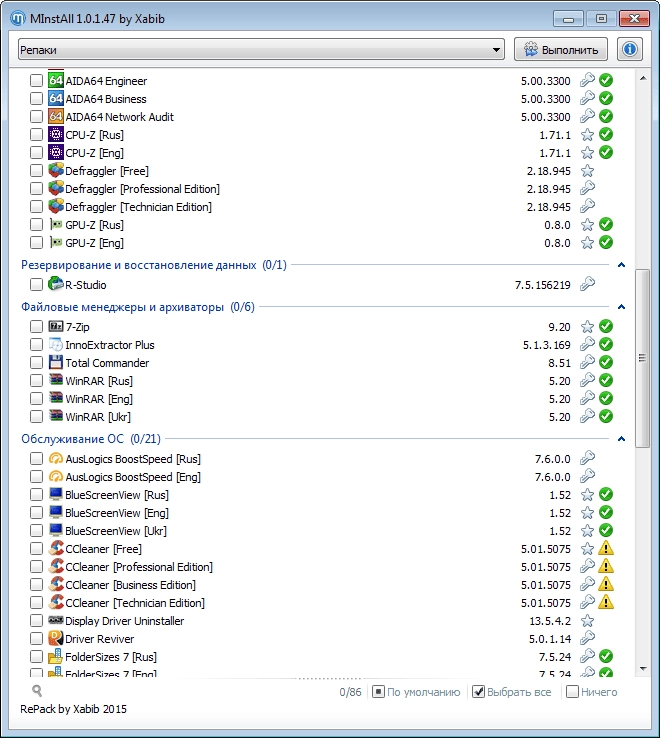Screen dimensions: 660x738
Task: Check the R-Studio checkbox
Action: [x=36, y=285]
